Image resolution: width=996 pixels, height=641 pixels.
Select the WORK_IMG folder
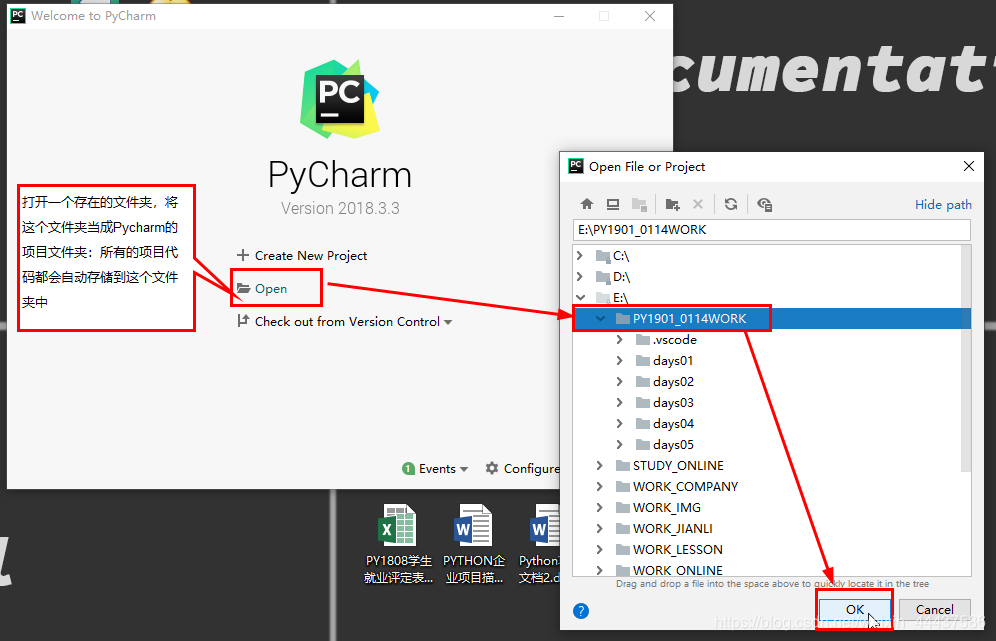pos(666,508)
